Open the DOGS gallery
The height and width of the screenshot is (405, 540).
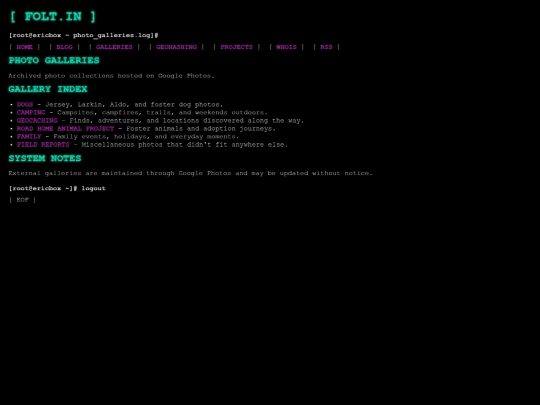[25, 104]
